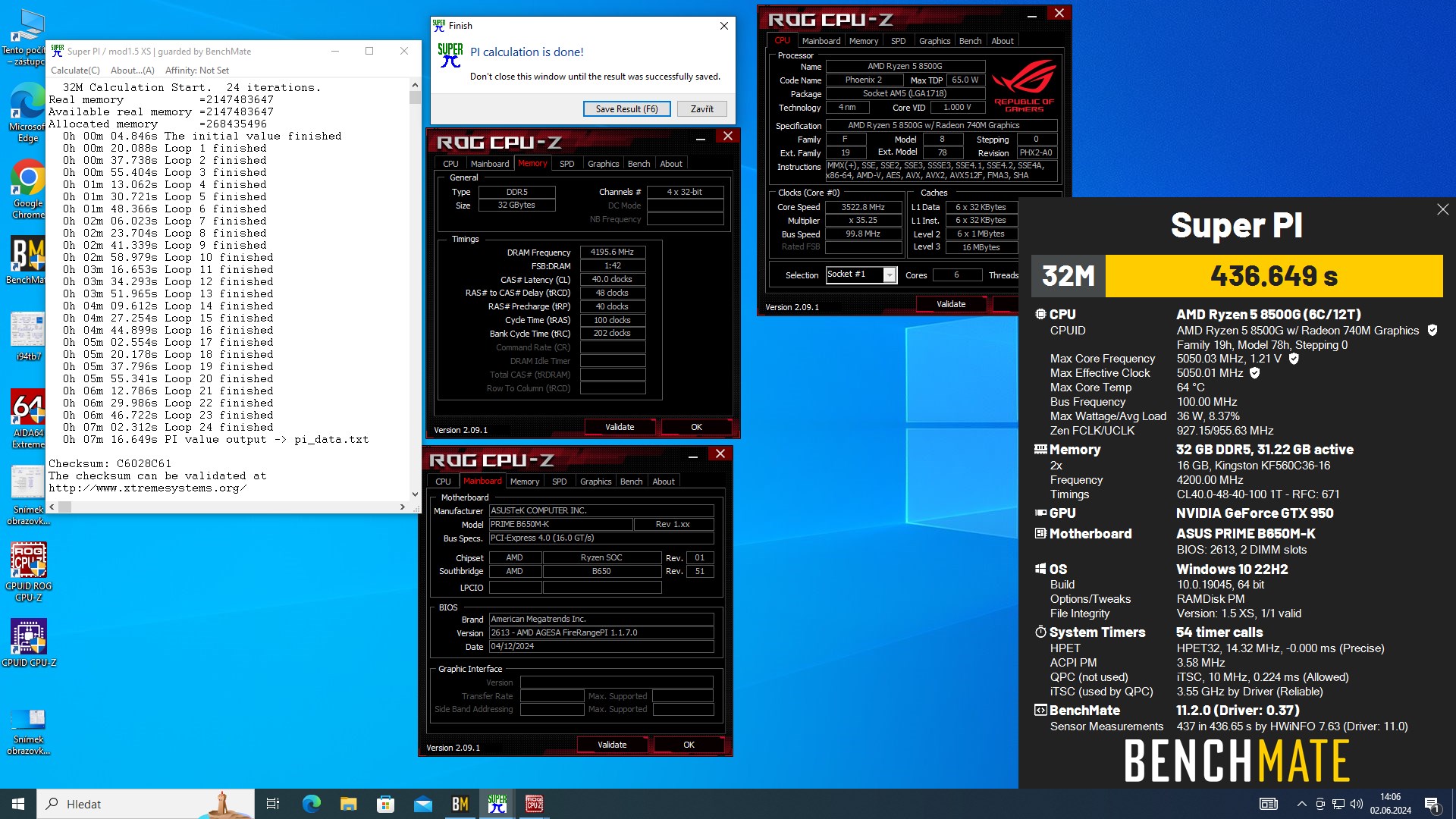This screenshot has height=819, width=1456.
Task: Click Validate in top CPU-Z window
Action: tap(951, 304)
